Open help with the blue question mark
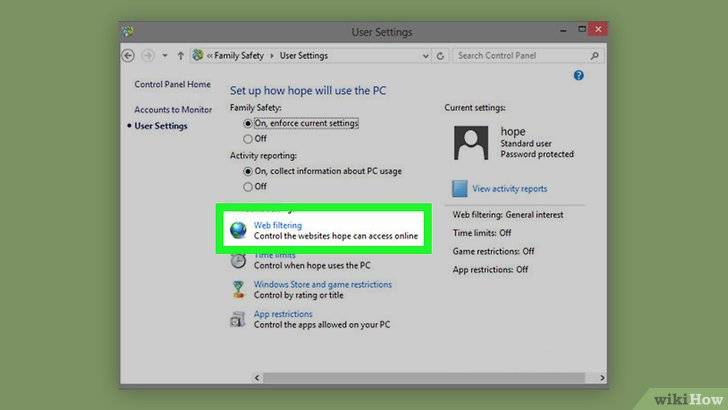728x410 pixels. pyautogui.click(x=578, y=76)
